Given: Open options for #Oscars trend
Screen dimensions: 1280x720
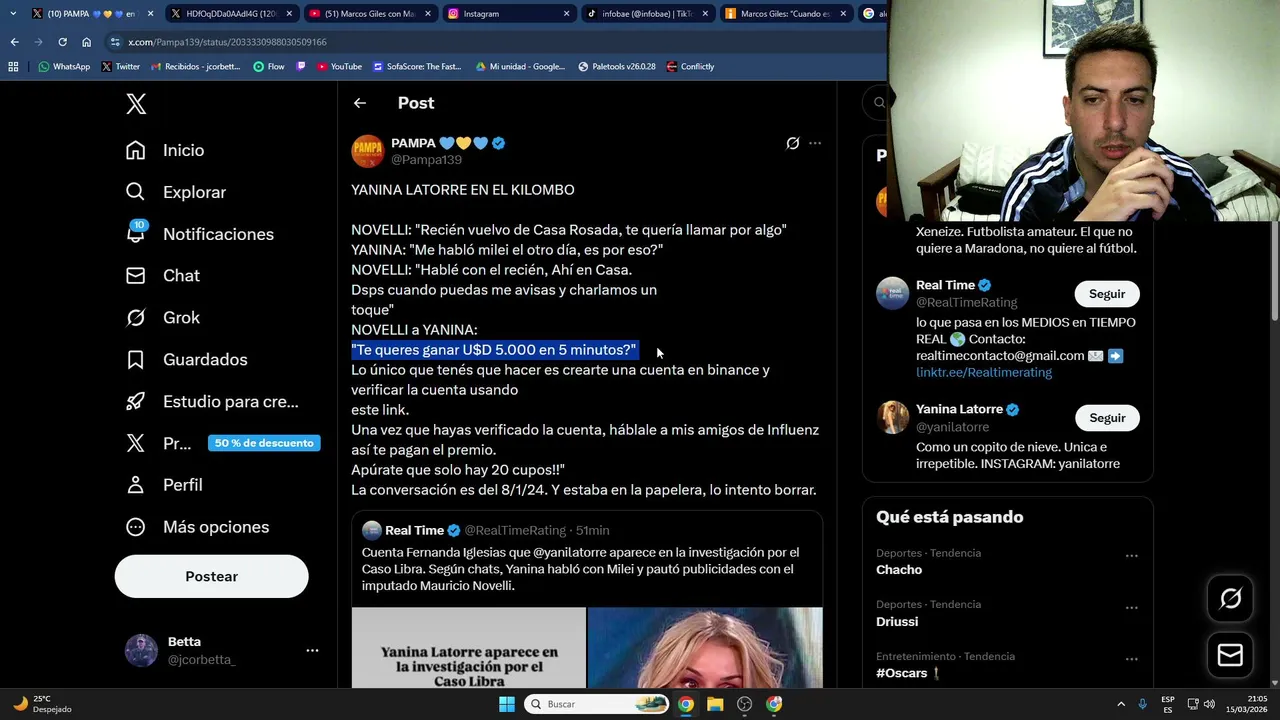Looking at the screenshot, I should pos(1131,659).
